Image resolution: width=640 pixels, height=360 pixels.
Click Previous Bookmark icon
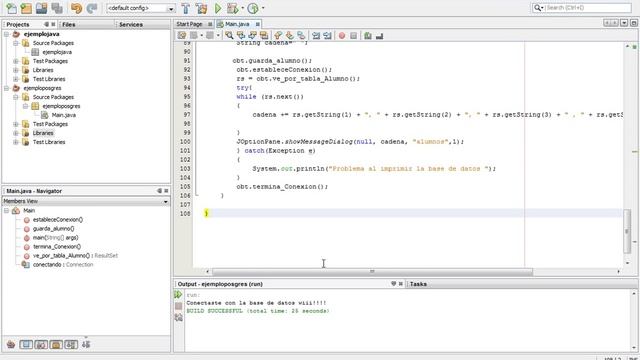[x=278, y=36]
